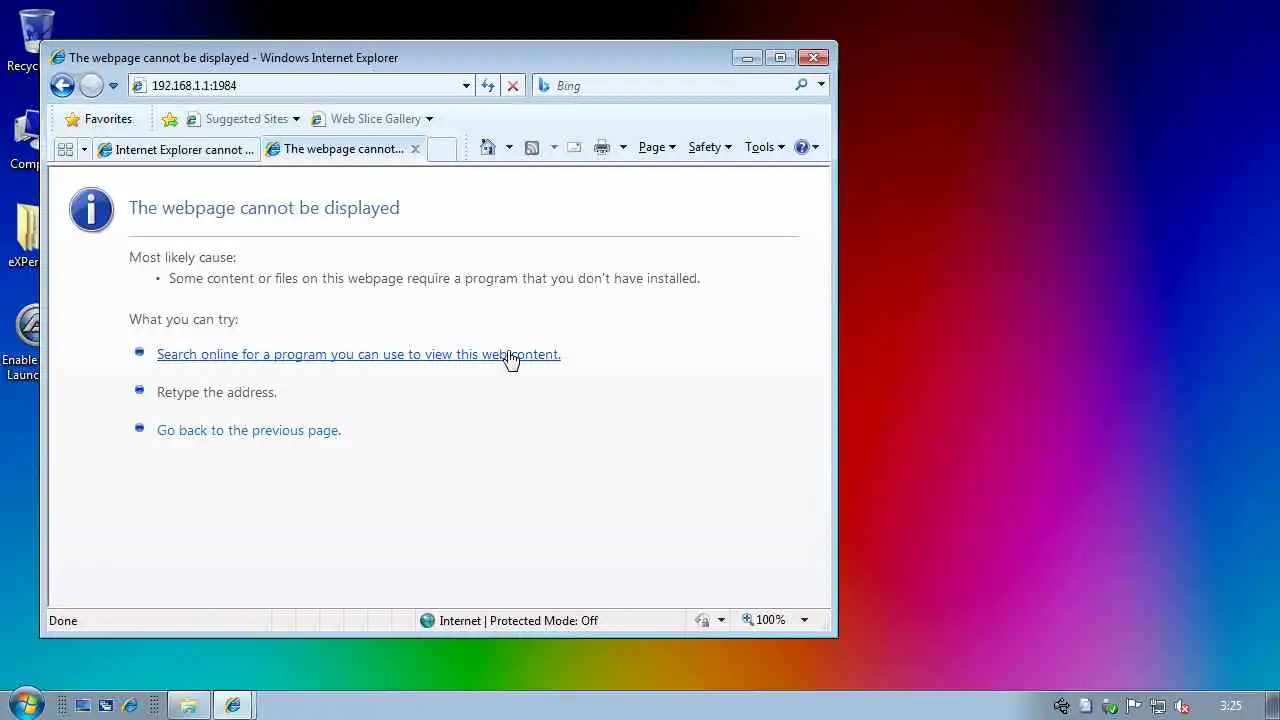This screenshot has height=720, width=1280.
Task: Open the Suggested Sites link
Action: click(x=243, y=119)
